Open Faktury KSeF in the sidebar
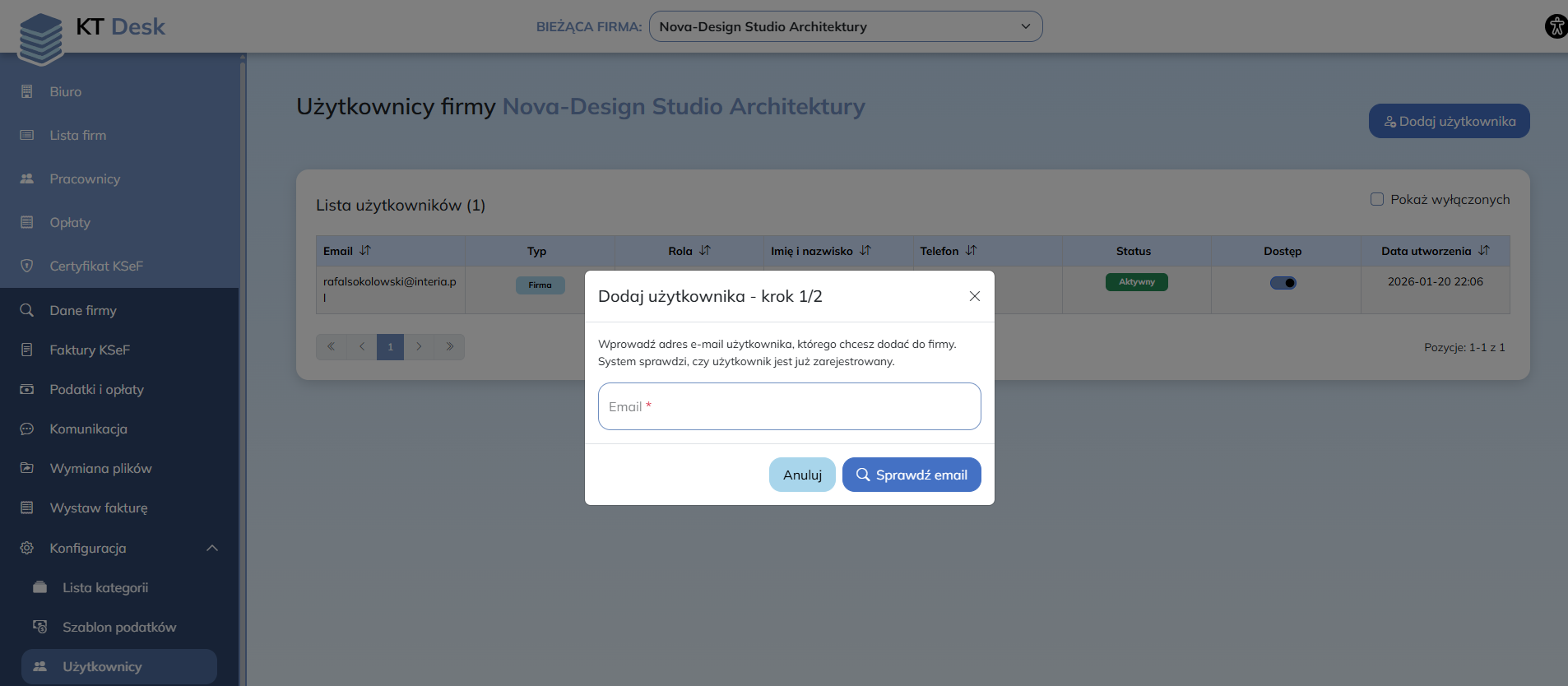 90,350
